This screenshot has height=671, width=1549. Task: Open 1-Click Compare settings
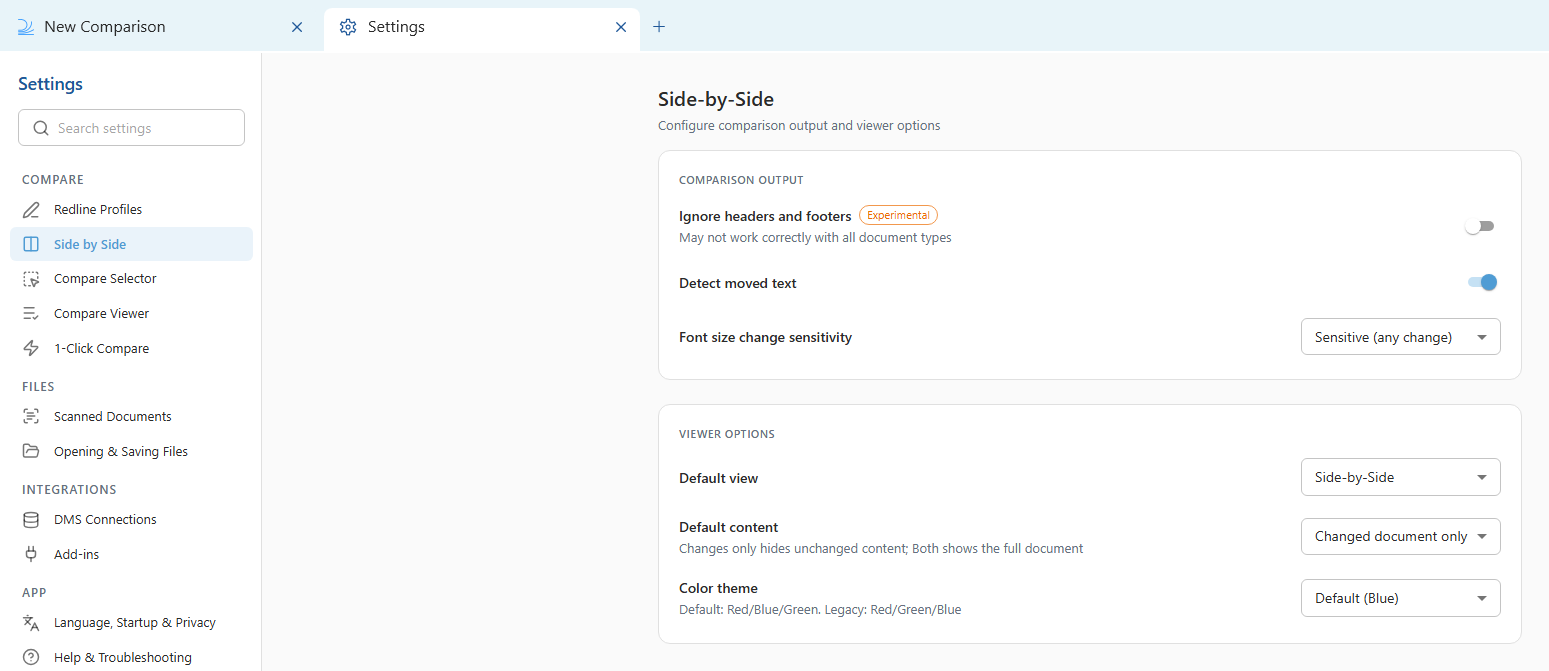click(131, 348)
